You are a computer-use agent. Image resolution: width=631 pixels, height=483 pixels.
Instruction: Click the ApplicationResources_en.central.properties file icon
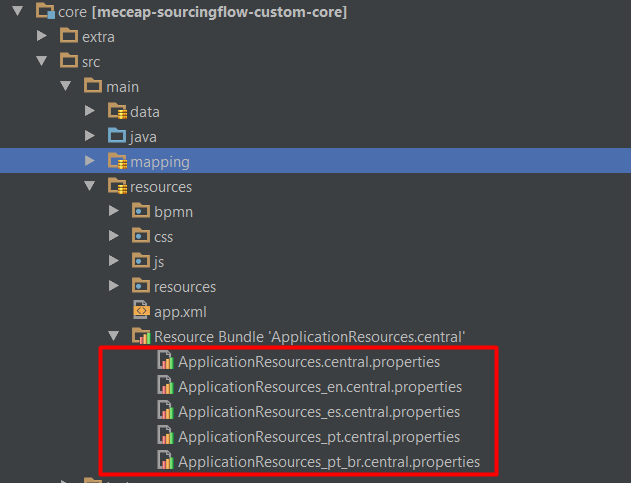(166, 387)
